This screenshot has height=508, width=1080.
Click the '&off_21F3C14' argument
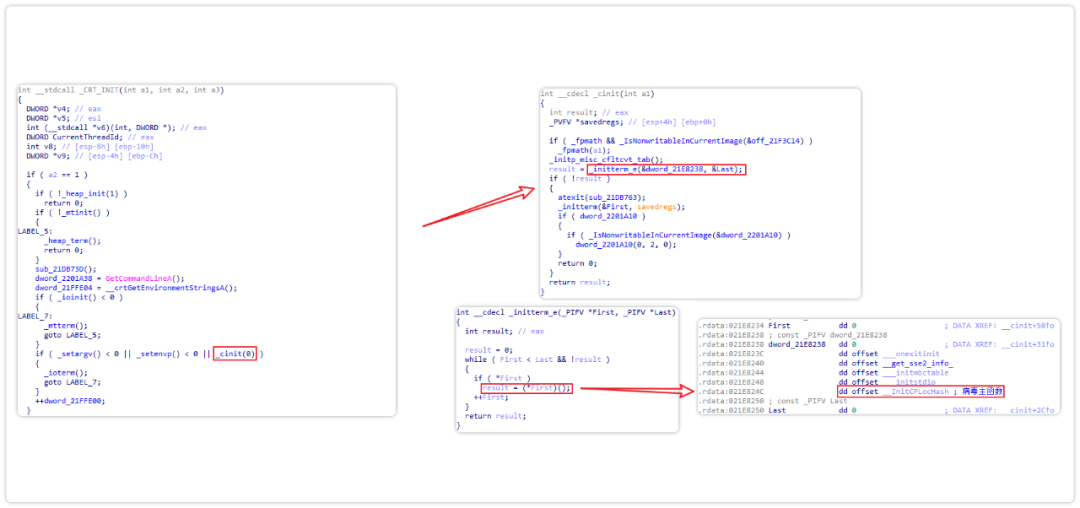coord(776,140)
